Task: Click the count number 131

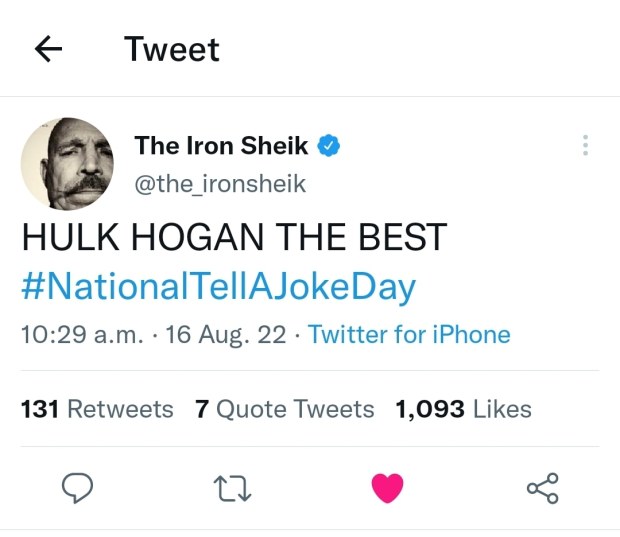Action: coord(40,409)
